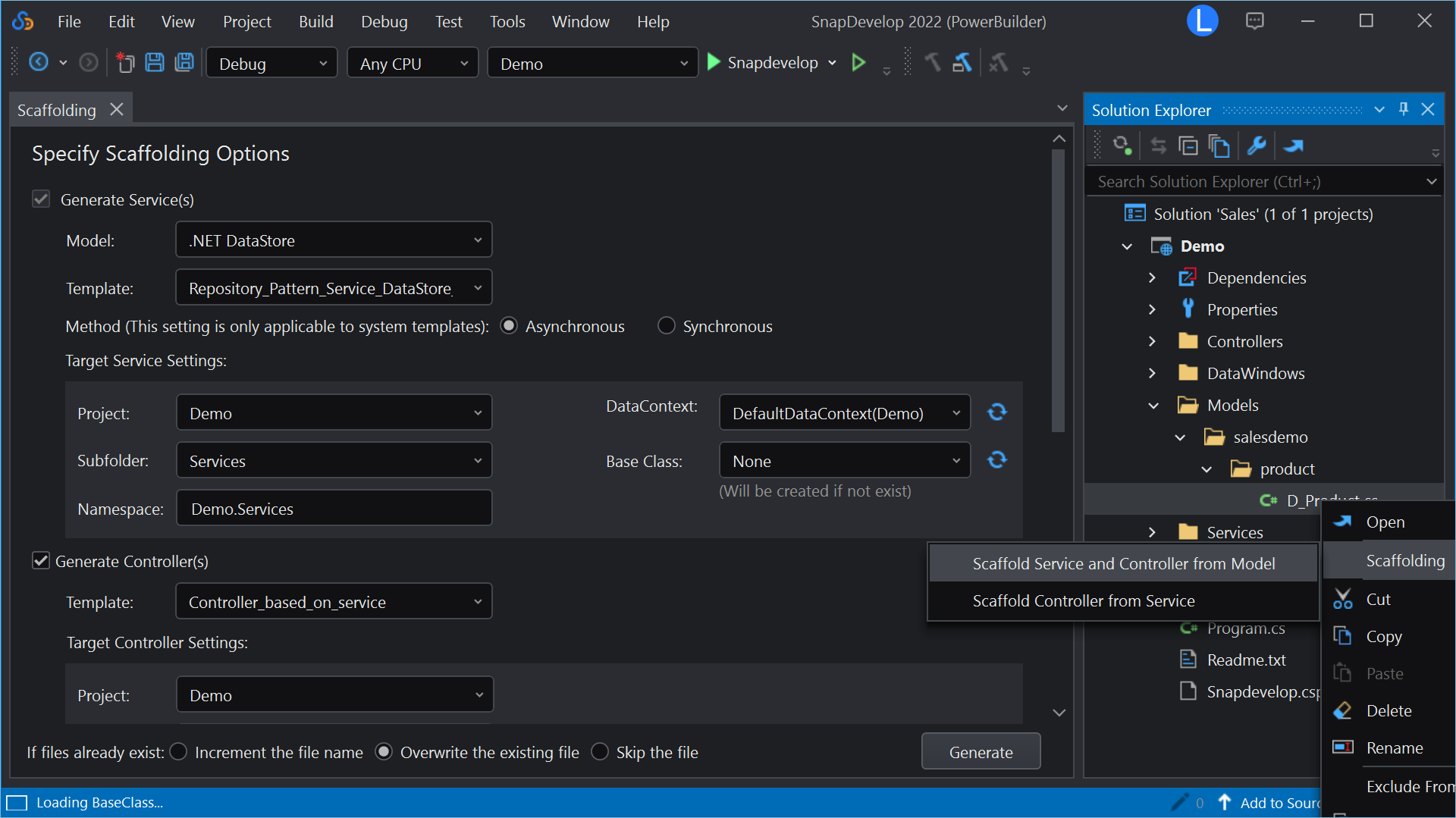Open the Build menu
Image resolution: width=1456 pixels, height=818 pixels.
click(315, 21)
